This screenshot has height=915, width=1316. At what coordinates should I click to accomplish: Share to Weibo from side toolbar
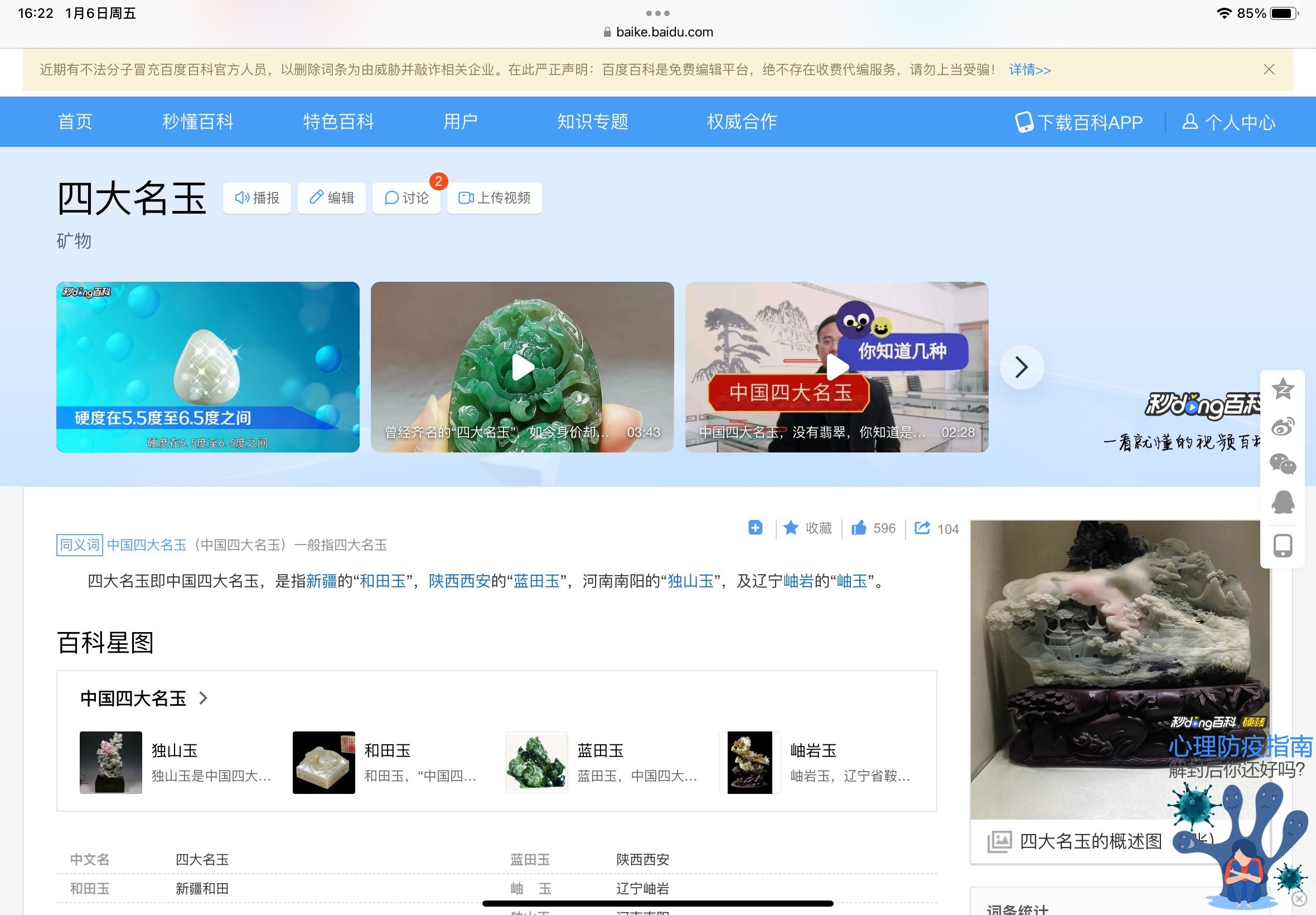(1283, 427)
